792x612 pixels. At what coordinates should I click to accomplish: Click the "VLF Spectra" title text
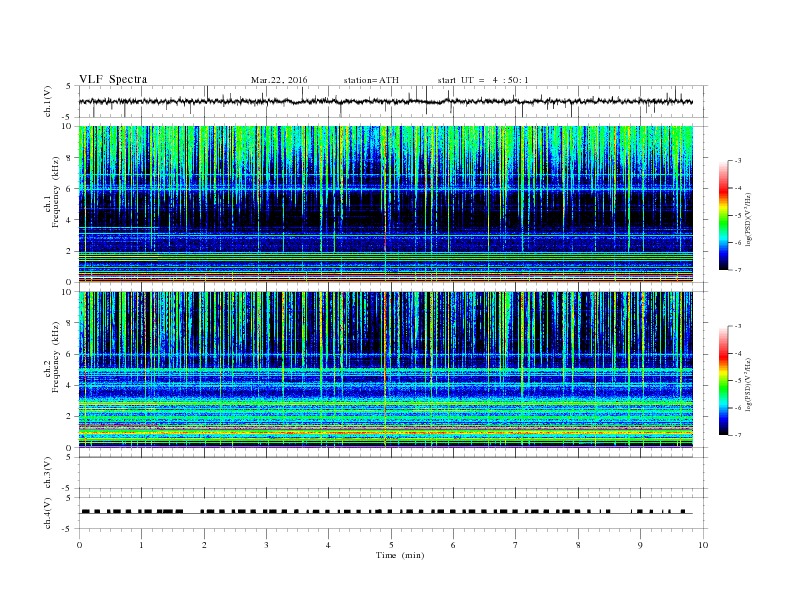(113, 79)
